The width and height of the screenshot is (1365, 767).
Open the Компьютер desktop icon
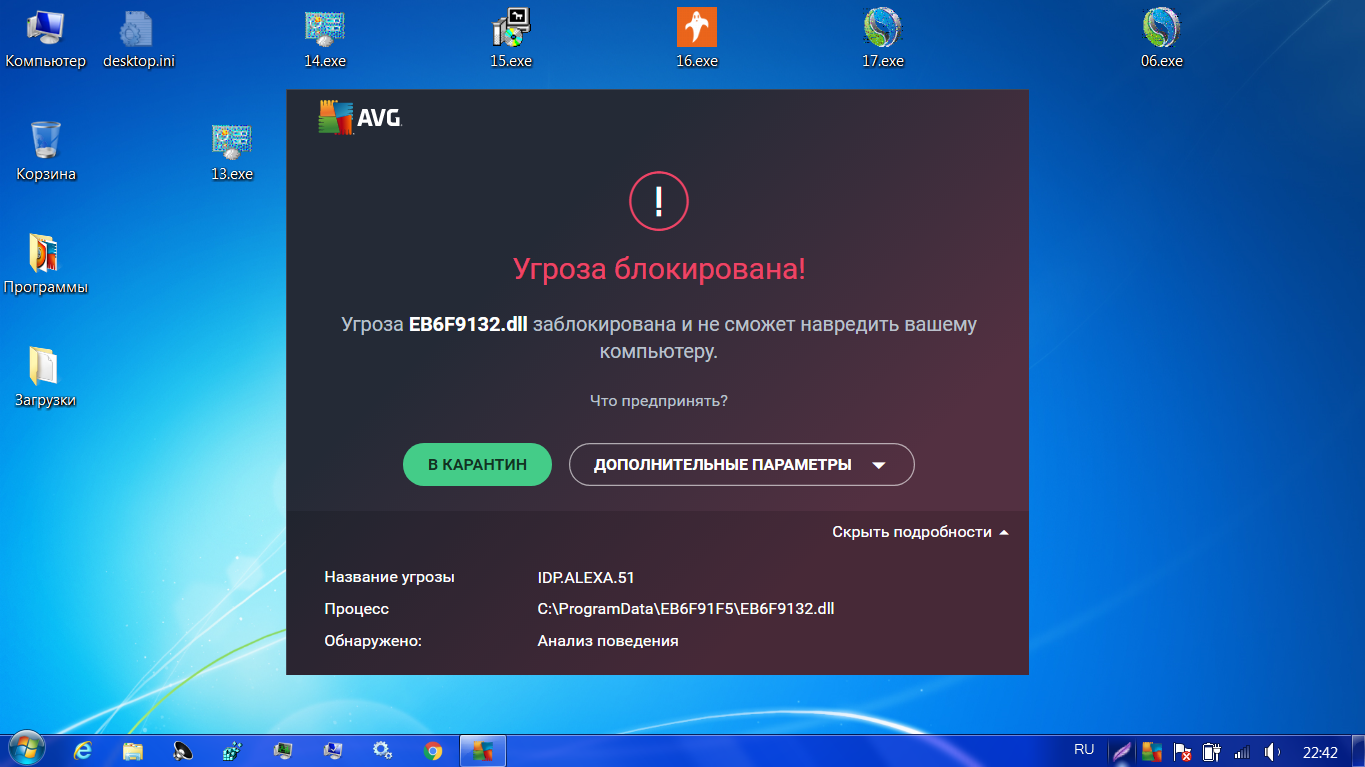46,40
